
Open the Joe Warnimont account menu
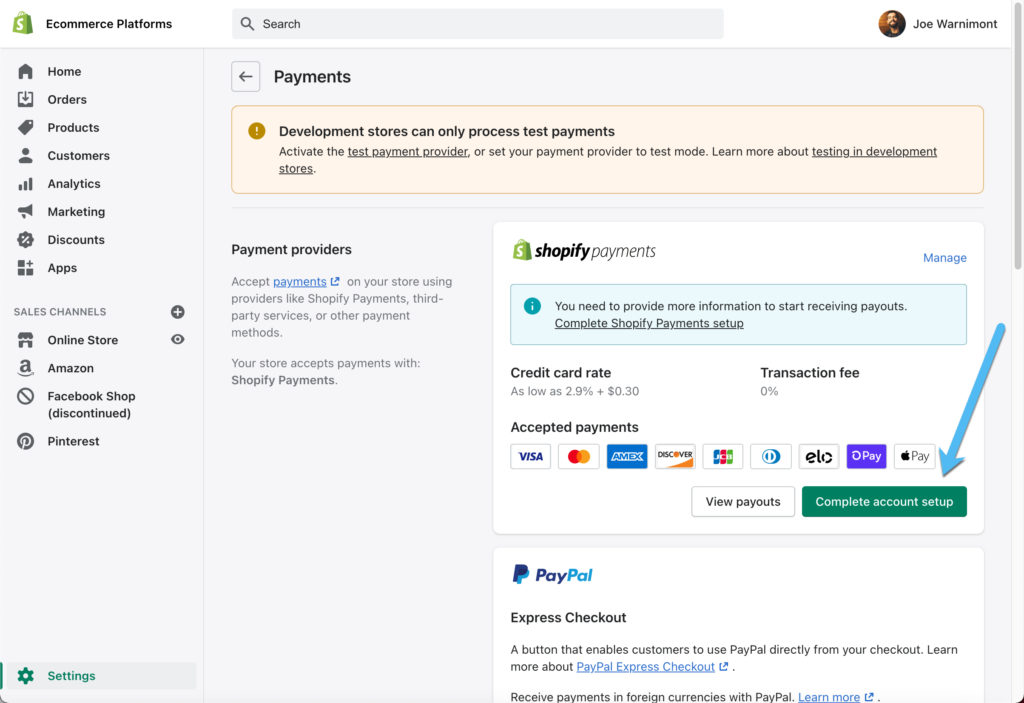937,24
